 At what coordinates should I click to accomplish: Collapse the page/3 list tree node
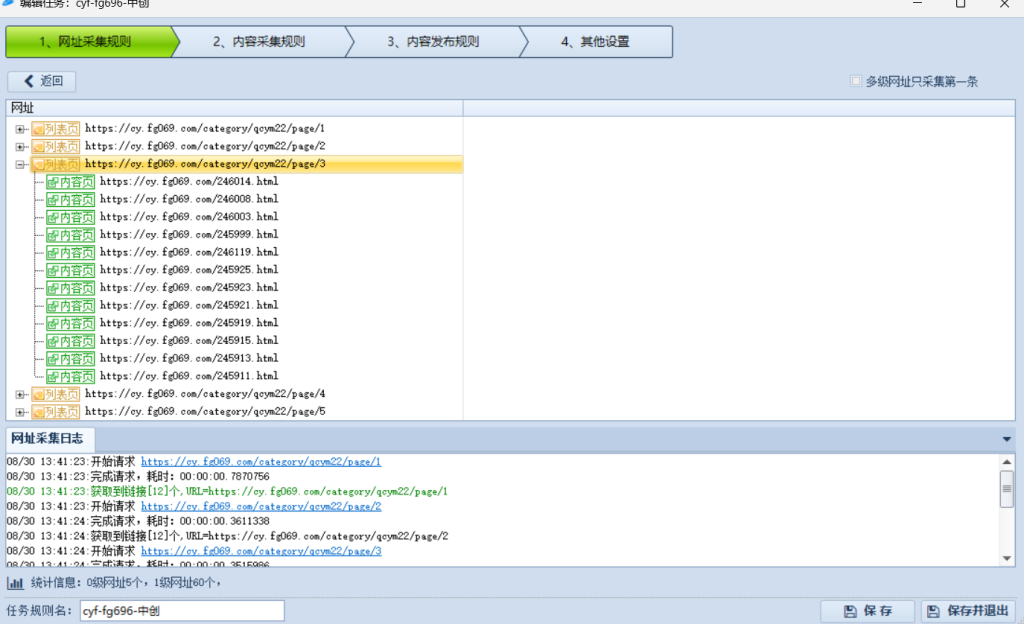click(x=21, y=164)
